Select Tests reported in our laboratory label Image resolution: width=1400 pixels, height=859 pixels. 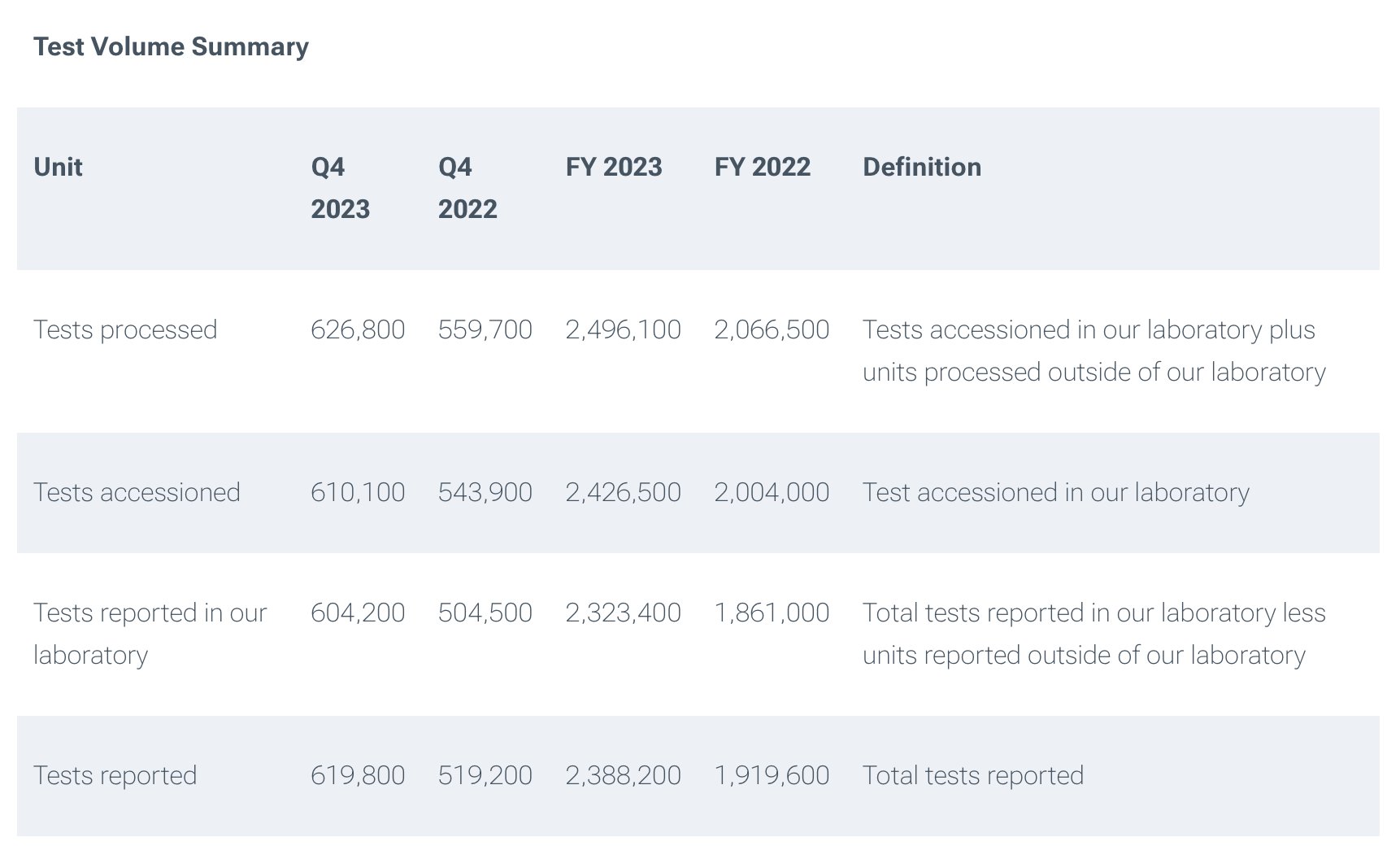click(x=150, y=634)
